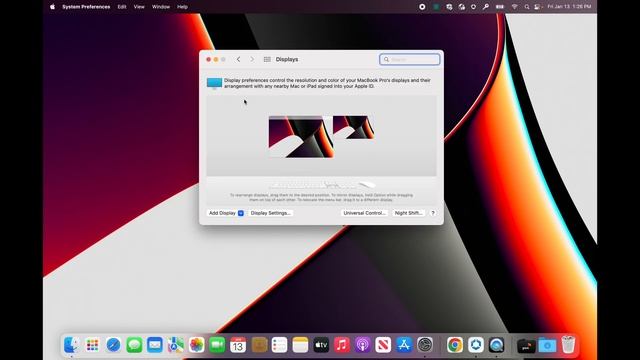Screen dimensions: 640x360
Task: Focus the preferences Search field
Action: (410, 60)
